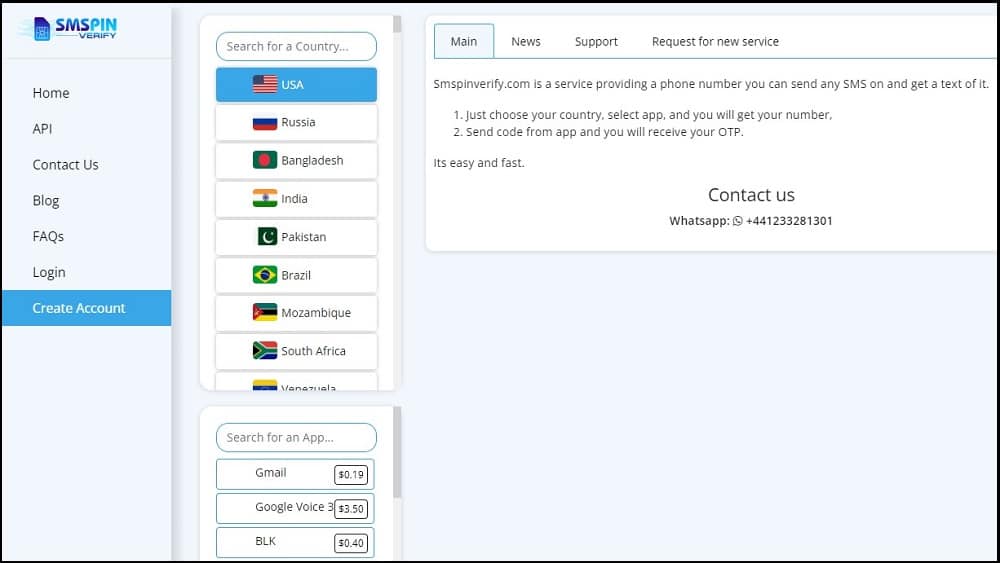Select the India flag icon
This screenshot has width=1000, height=563.
(265, 198)
